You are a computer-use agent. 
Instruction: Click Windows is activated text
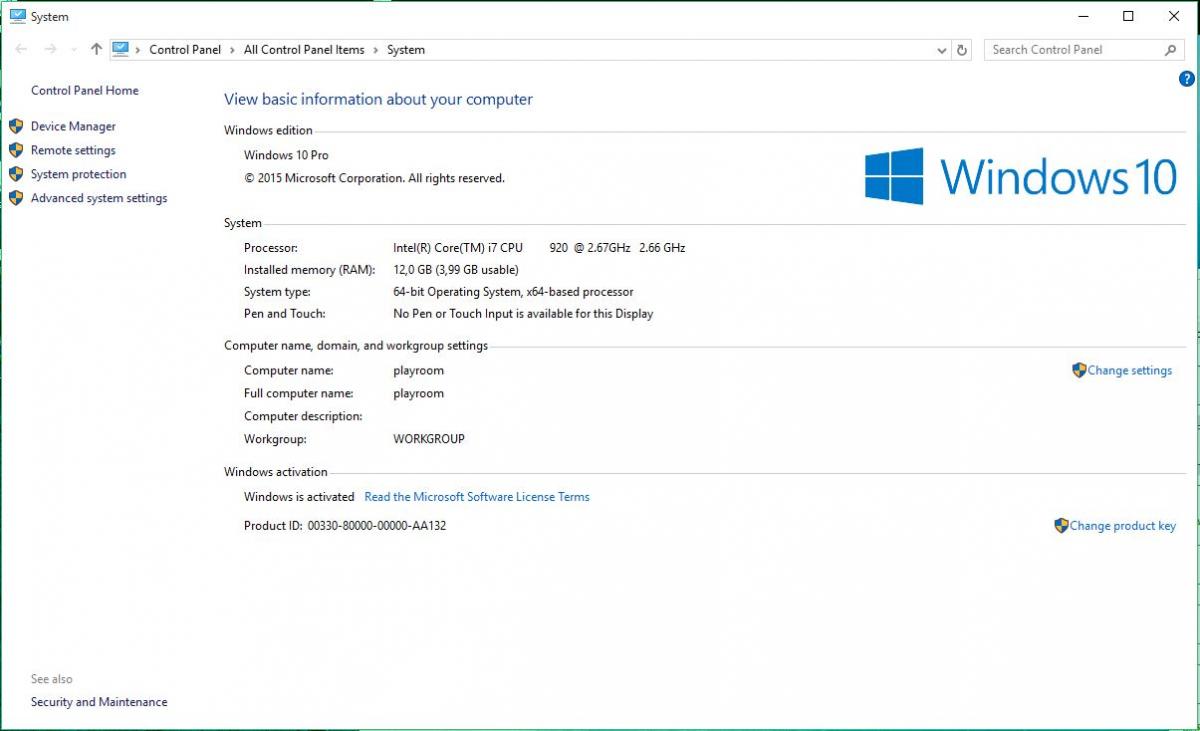299,496
